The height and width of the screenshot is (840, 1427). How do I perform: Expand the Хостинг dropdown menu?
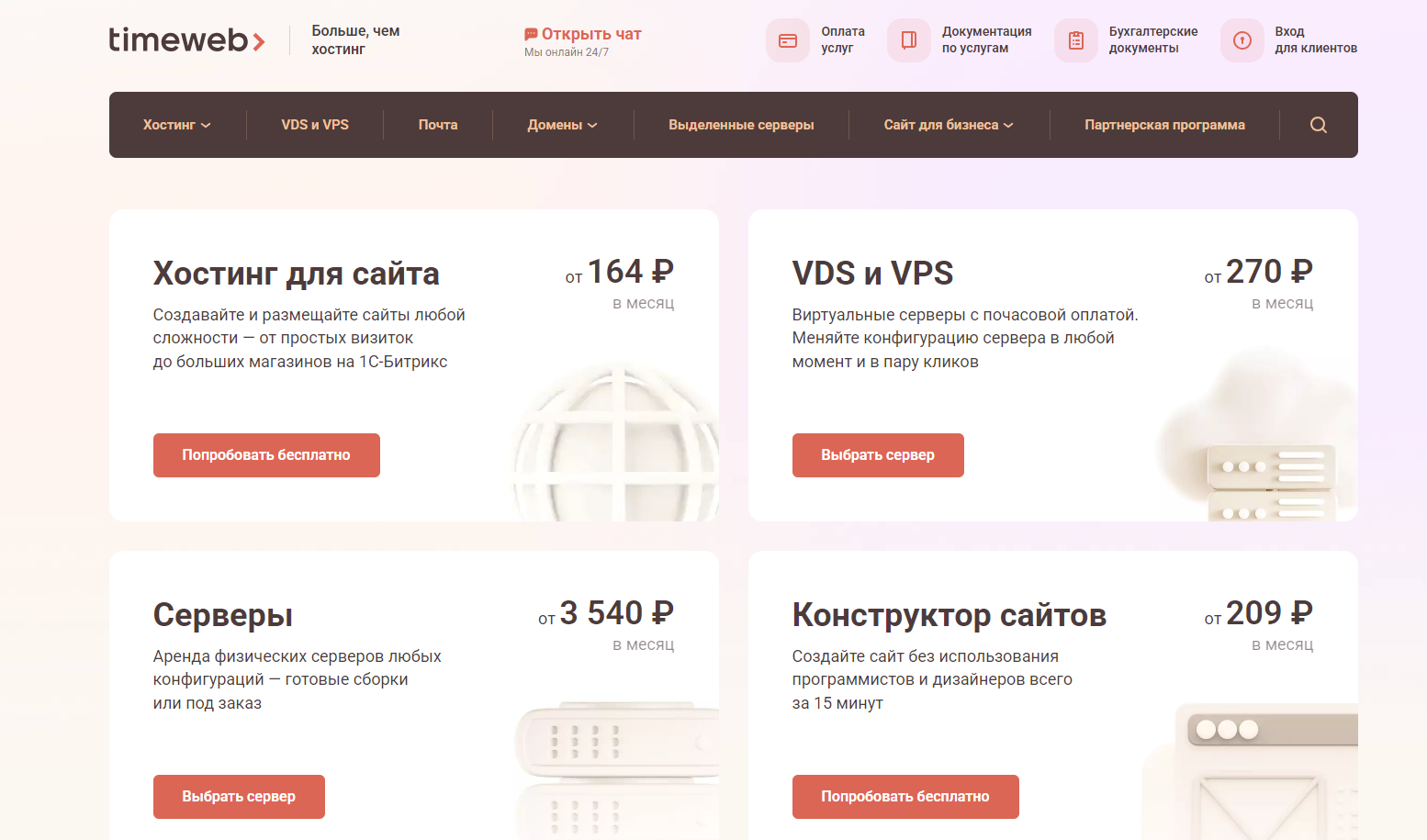click(x=176, y=125)
